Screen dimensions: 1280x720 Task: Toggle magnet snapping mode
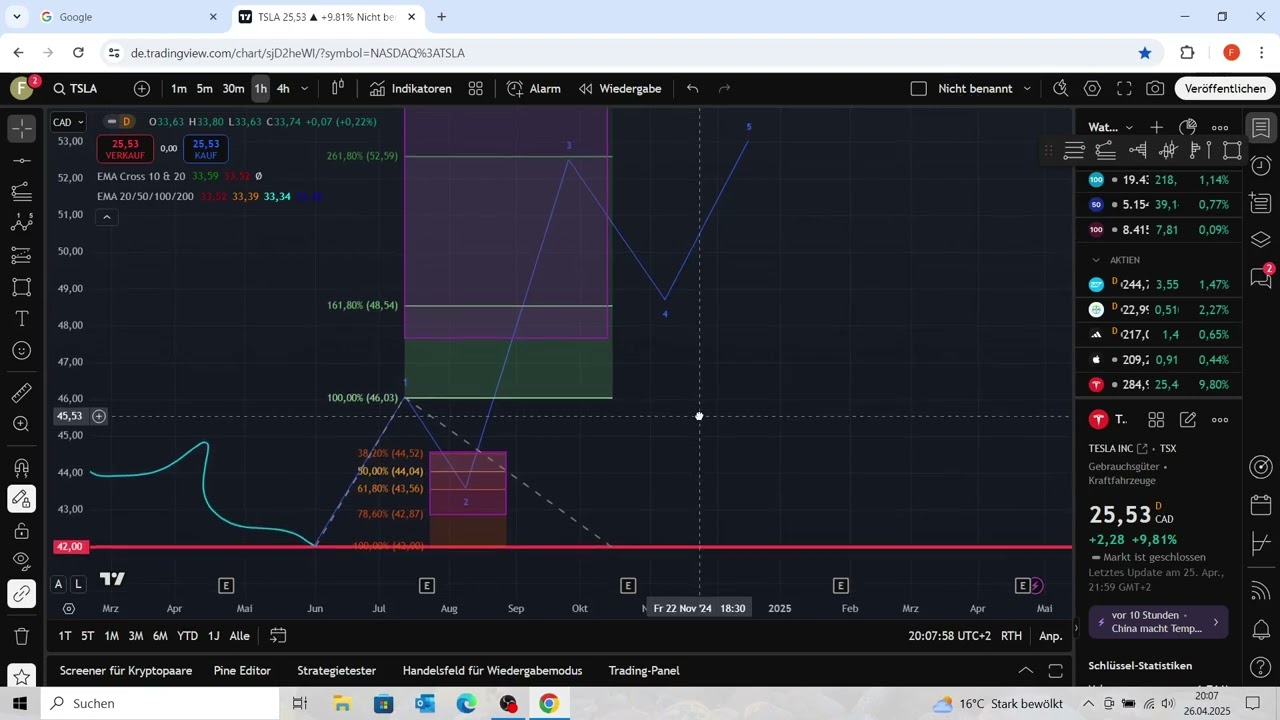[x=22, y=468]
